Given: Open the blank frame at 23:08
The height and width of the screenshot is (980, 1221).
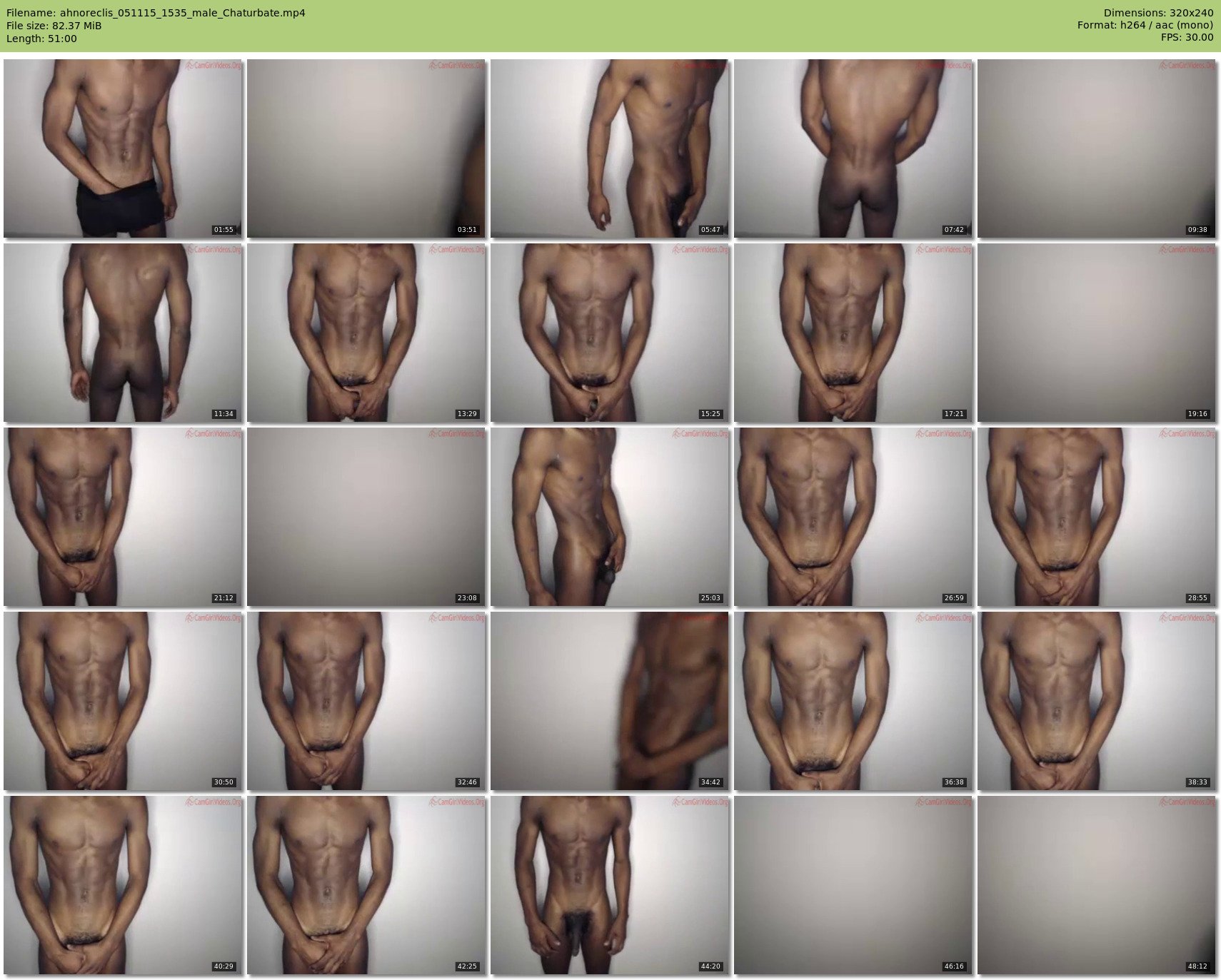Looking at the screenshot, I should 366,517.
